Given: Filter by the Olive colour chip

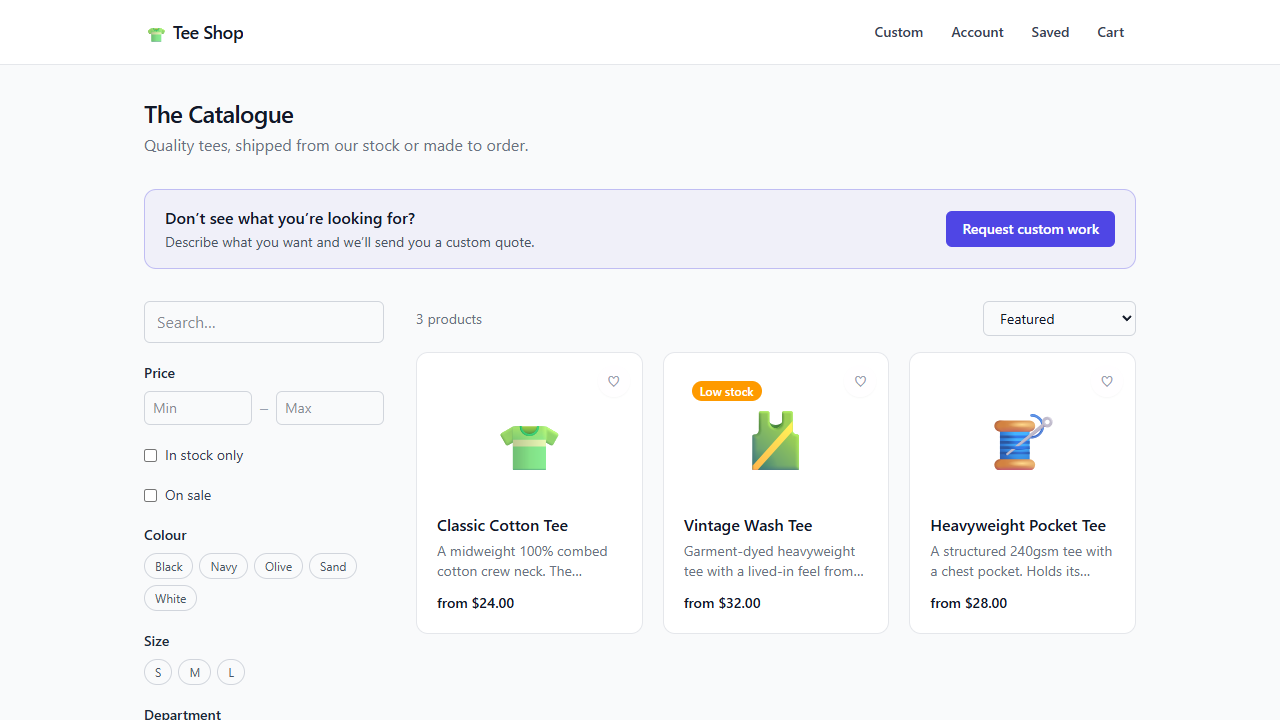Looking at the screenshot, I should pos(278,566).
